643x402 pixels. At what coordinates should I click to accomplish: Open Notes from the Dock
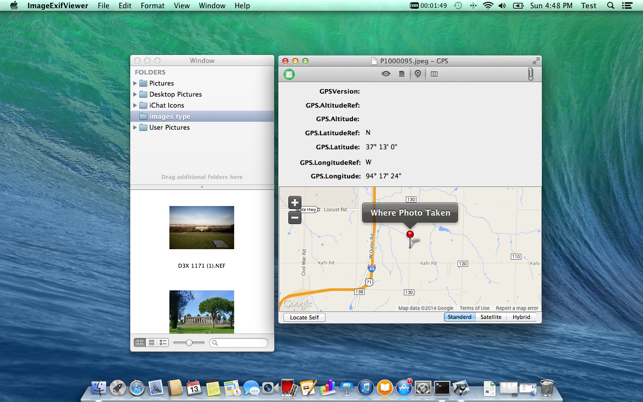pos(213,387)
